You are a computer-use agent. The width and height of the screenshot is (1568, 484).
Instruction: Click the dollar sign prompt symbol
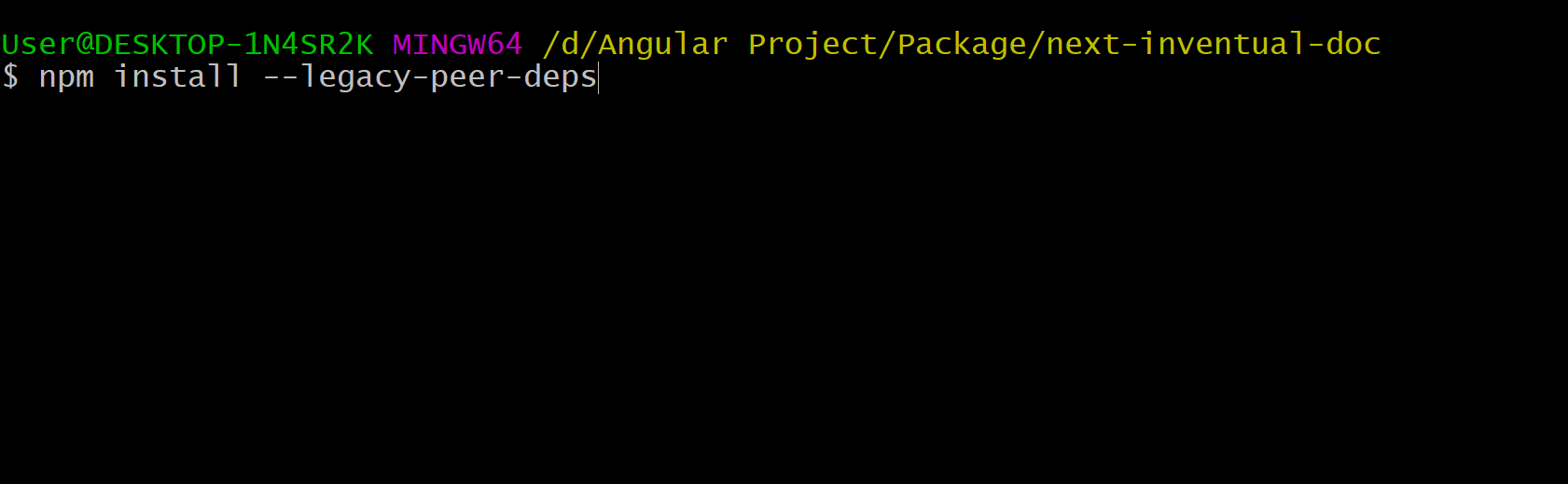pos(10,76)
